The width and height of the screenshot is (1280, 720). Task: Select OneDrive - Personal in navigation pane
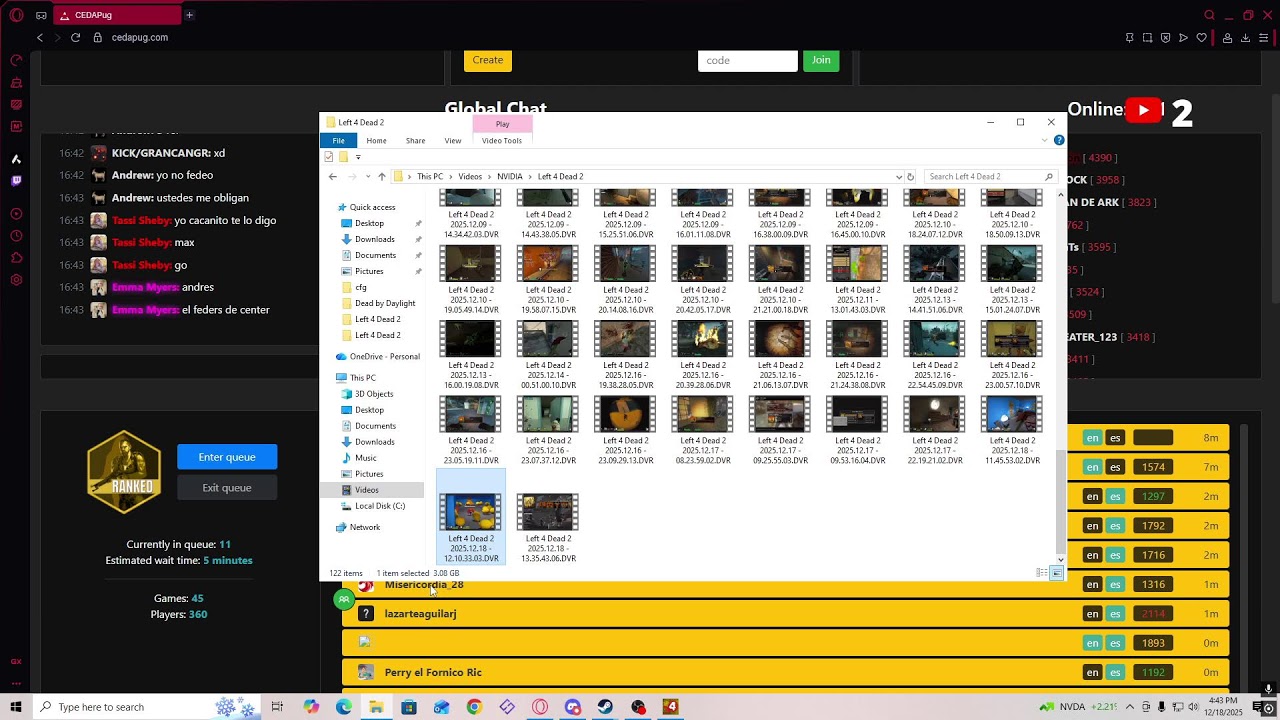point(385,357)
